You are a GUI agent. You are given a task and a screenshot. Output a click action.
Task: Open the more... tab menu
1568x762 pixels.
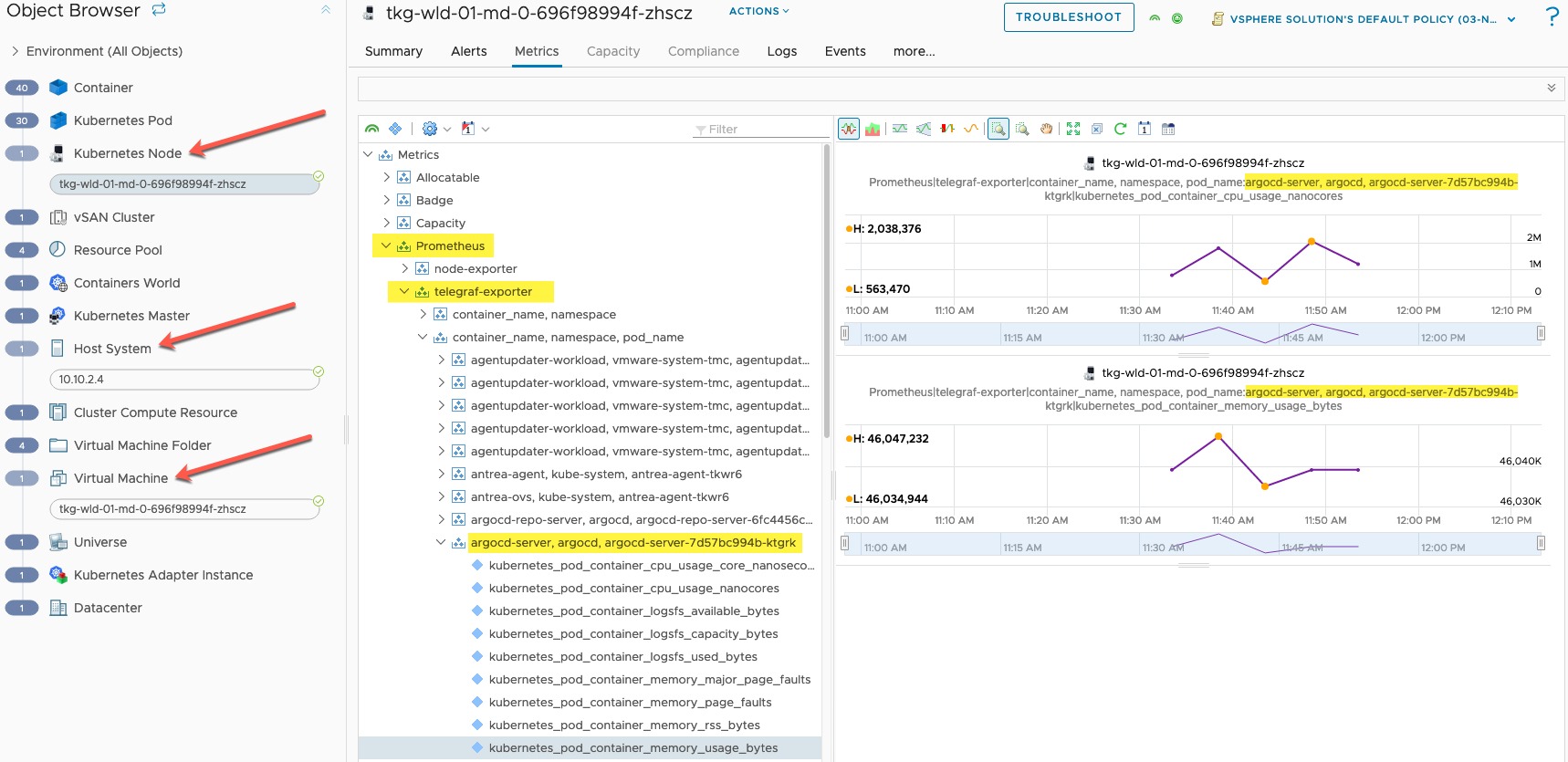[x=915, y=51]
